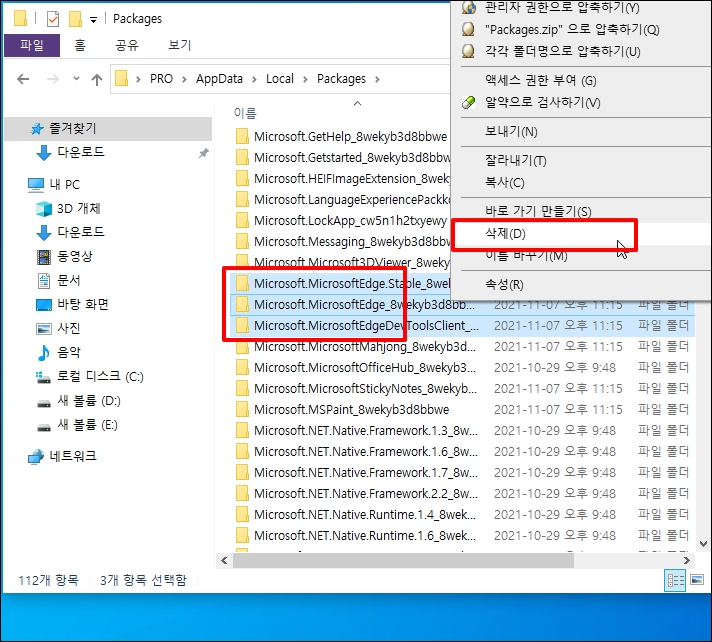Open the recent locations dropdown arrow
The height and width of the screenshot is (642, 712).
76,79
